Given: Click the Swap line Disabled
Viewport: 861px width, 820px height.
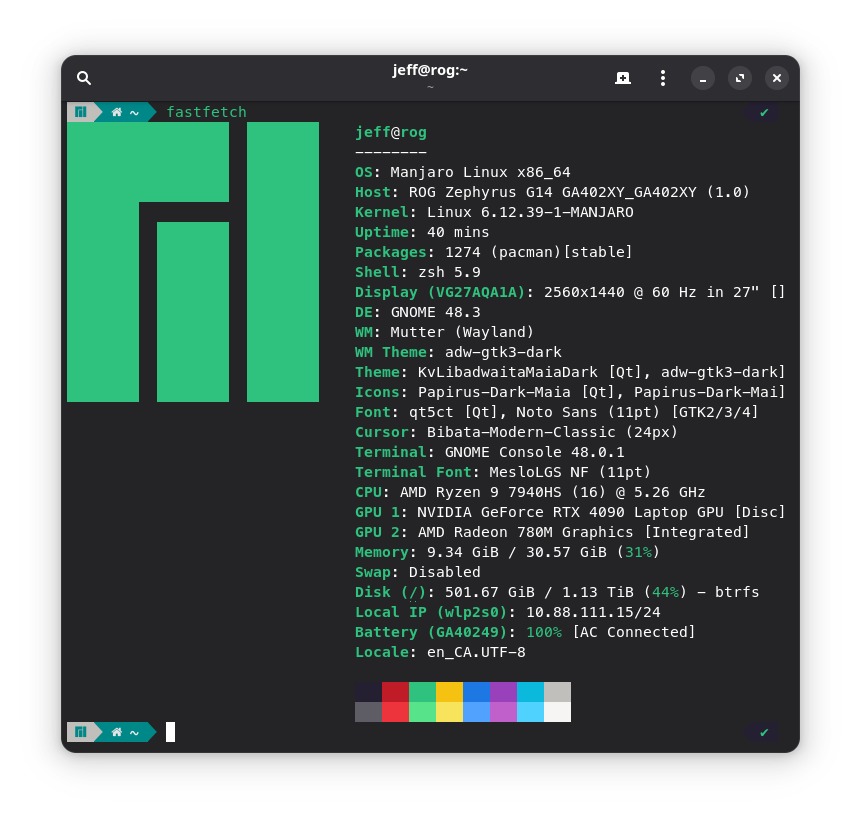Looking at the screenshot, I should (418, 572).
